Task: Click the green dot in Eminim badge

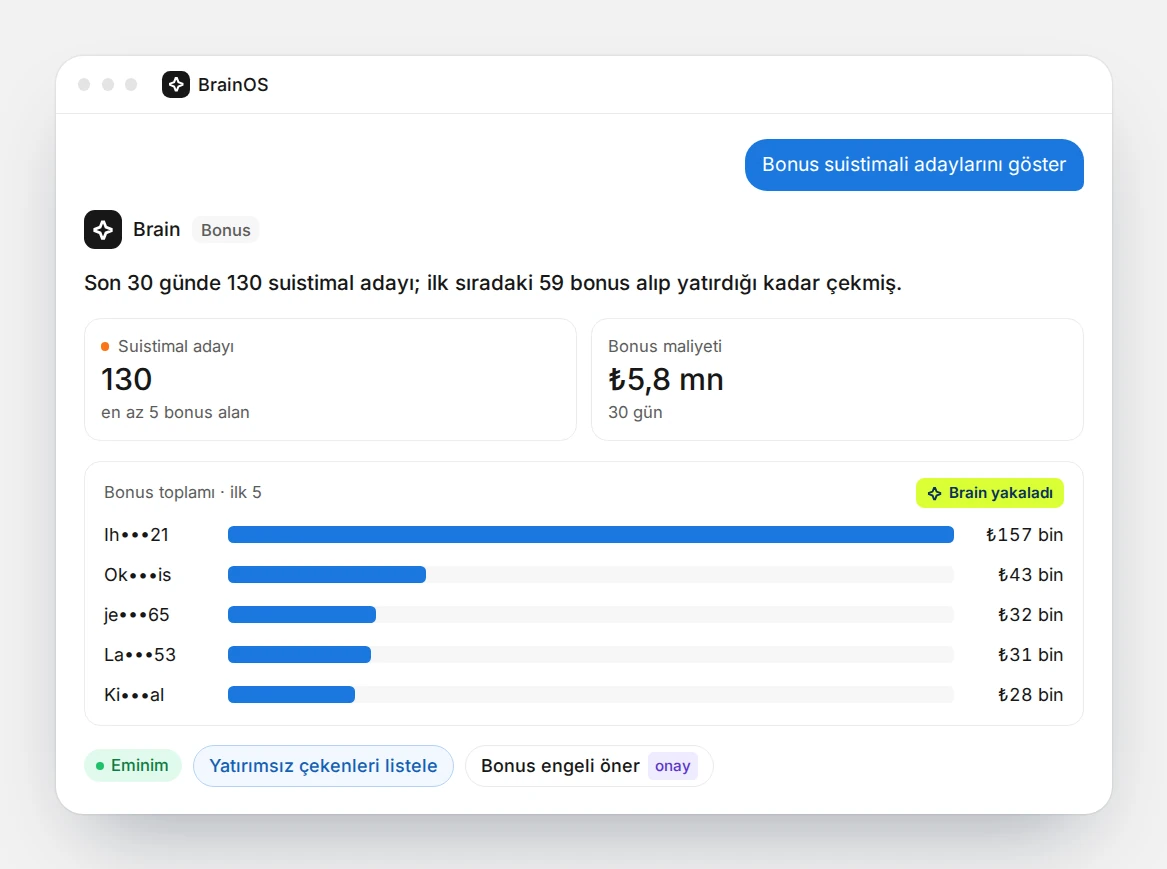Action: coord(100,766)
